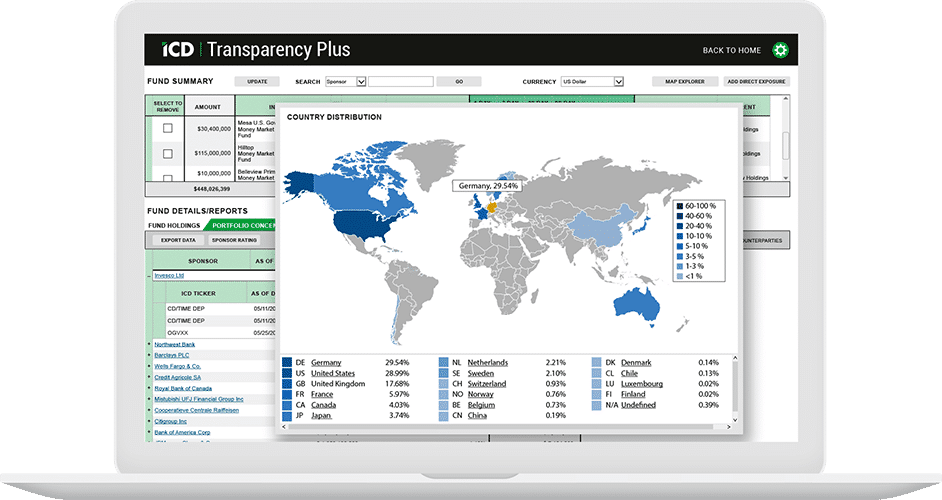Open the MAP EXPLORER button
Viewport: 942px width, 500px height.
(x=684, y=82)
